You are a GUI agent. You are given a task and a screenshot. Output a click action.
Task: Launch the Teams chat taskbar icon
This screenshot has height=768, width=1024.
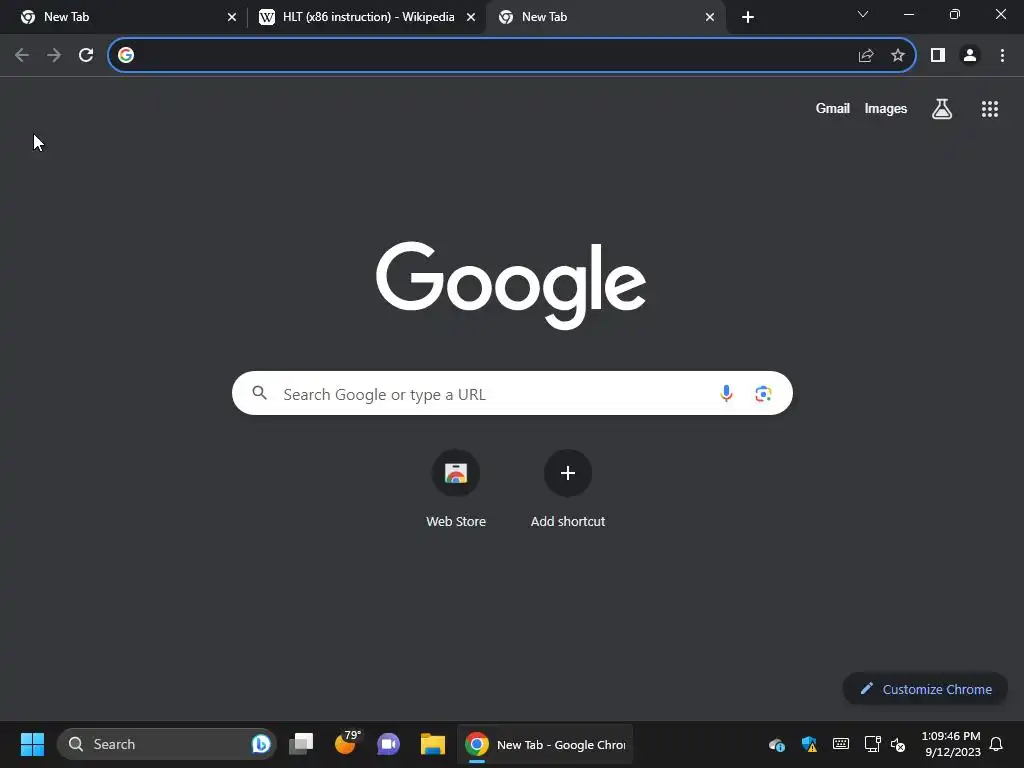389,744
